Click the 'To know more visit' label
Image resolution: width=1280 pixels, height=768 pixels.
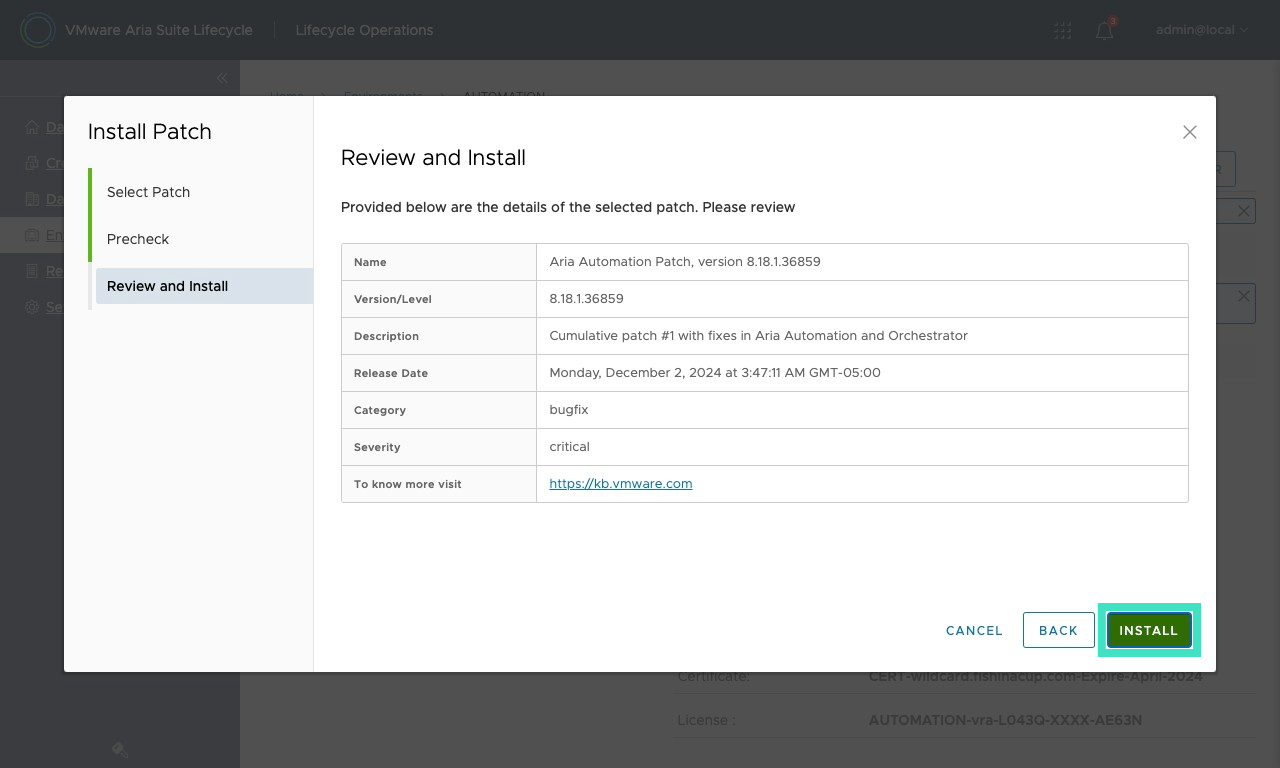(x=408, y=484)
